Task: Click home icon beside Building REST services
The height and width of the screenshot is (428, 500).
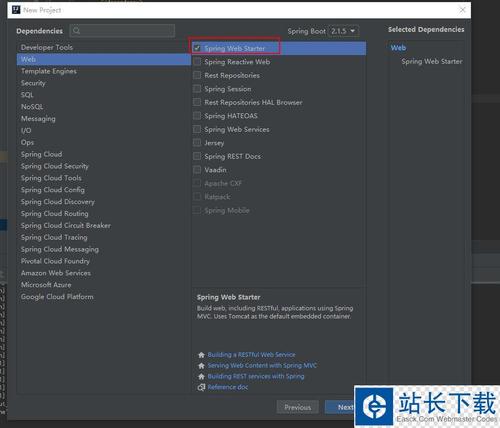Action: [x=201, y=377]
